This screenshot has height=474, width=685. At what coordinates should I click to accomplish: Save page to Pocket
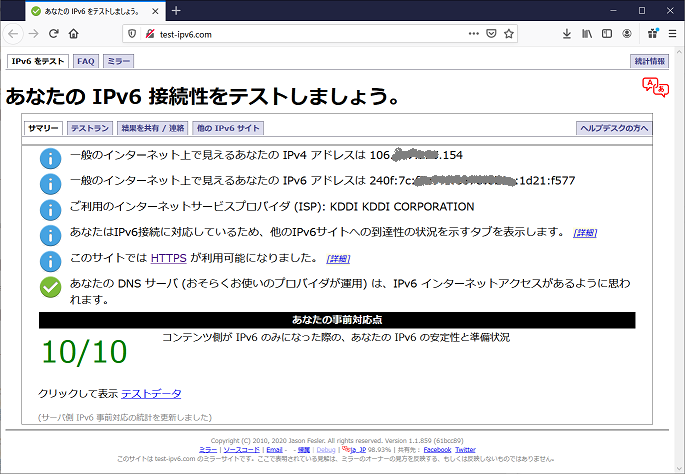(x=491, y=34)
